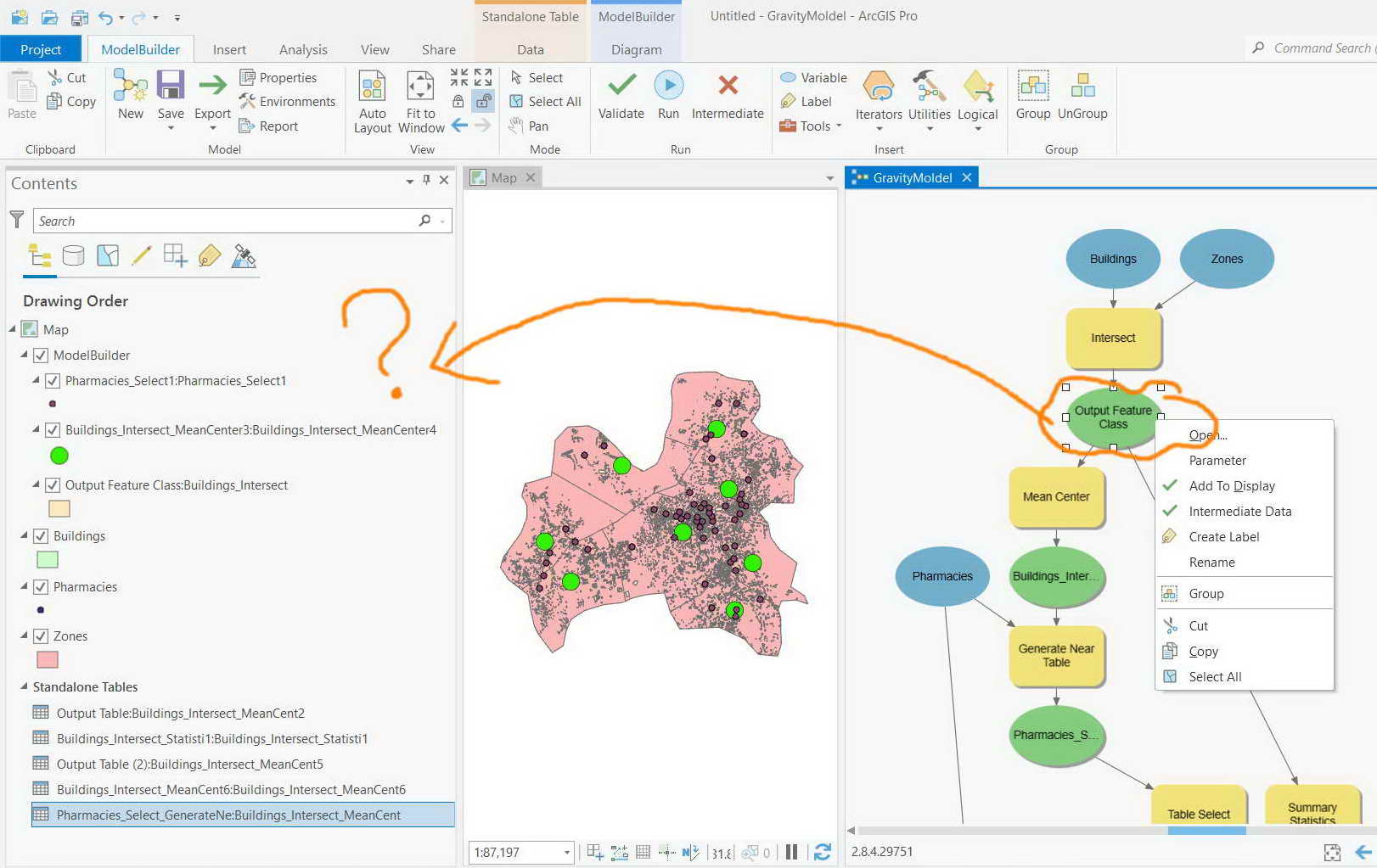Collapse the ModelBuilder group layer
1377x868 pixels.
(x=25, y=355)
